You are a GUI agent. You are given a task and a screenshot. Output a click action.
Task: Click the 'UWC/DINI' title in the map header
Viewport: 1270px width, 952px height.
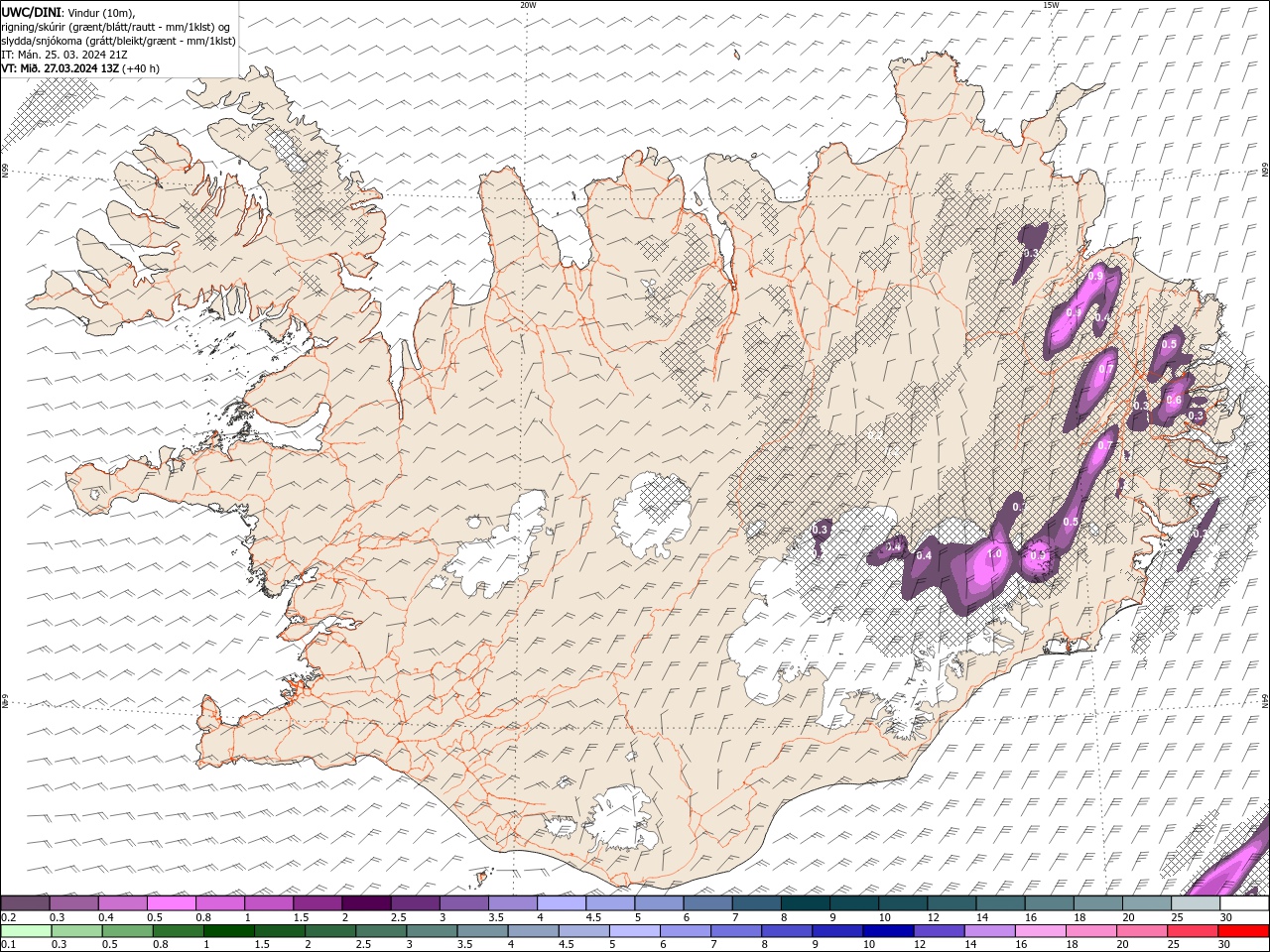click(x=30, y=11)
